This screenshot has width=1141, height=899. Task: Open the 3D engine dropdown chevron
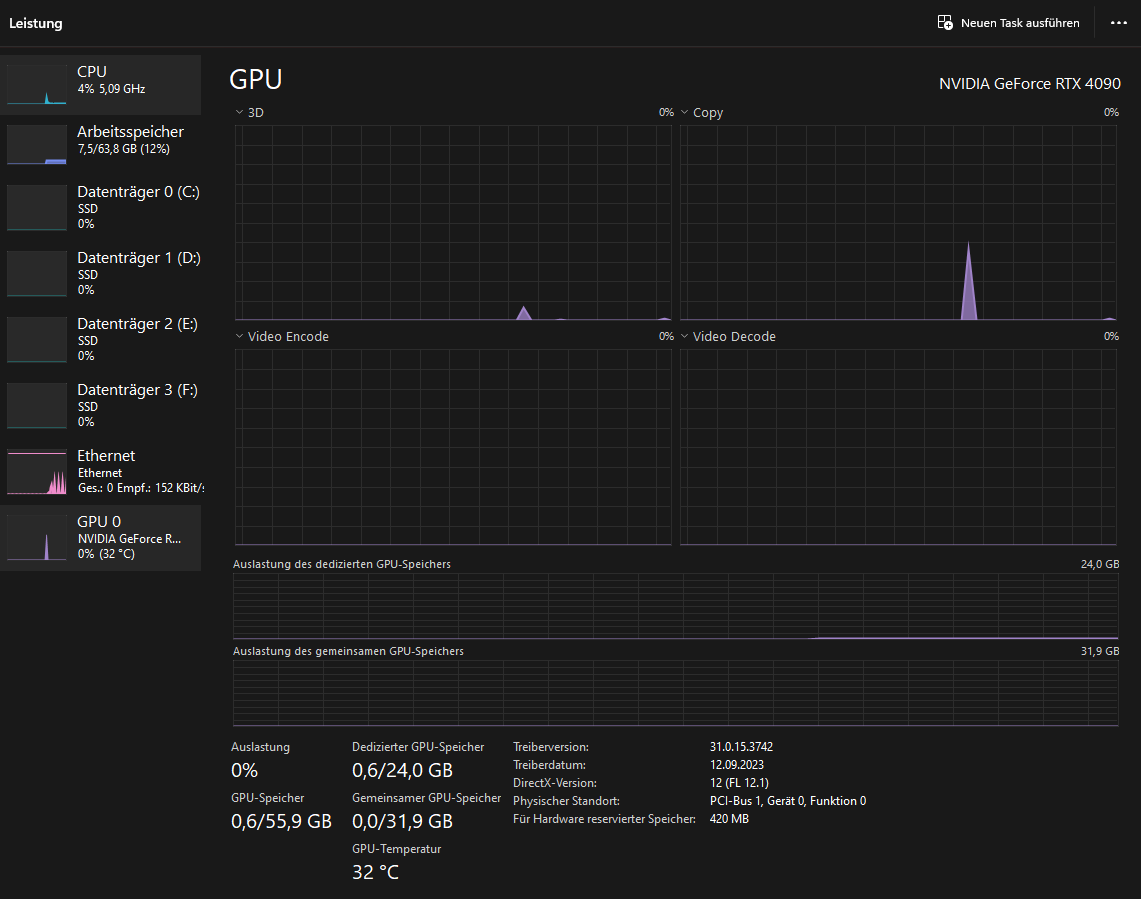239,112
